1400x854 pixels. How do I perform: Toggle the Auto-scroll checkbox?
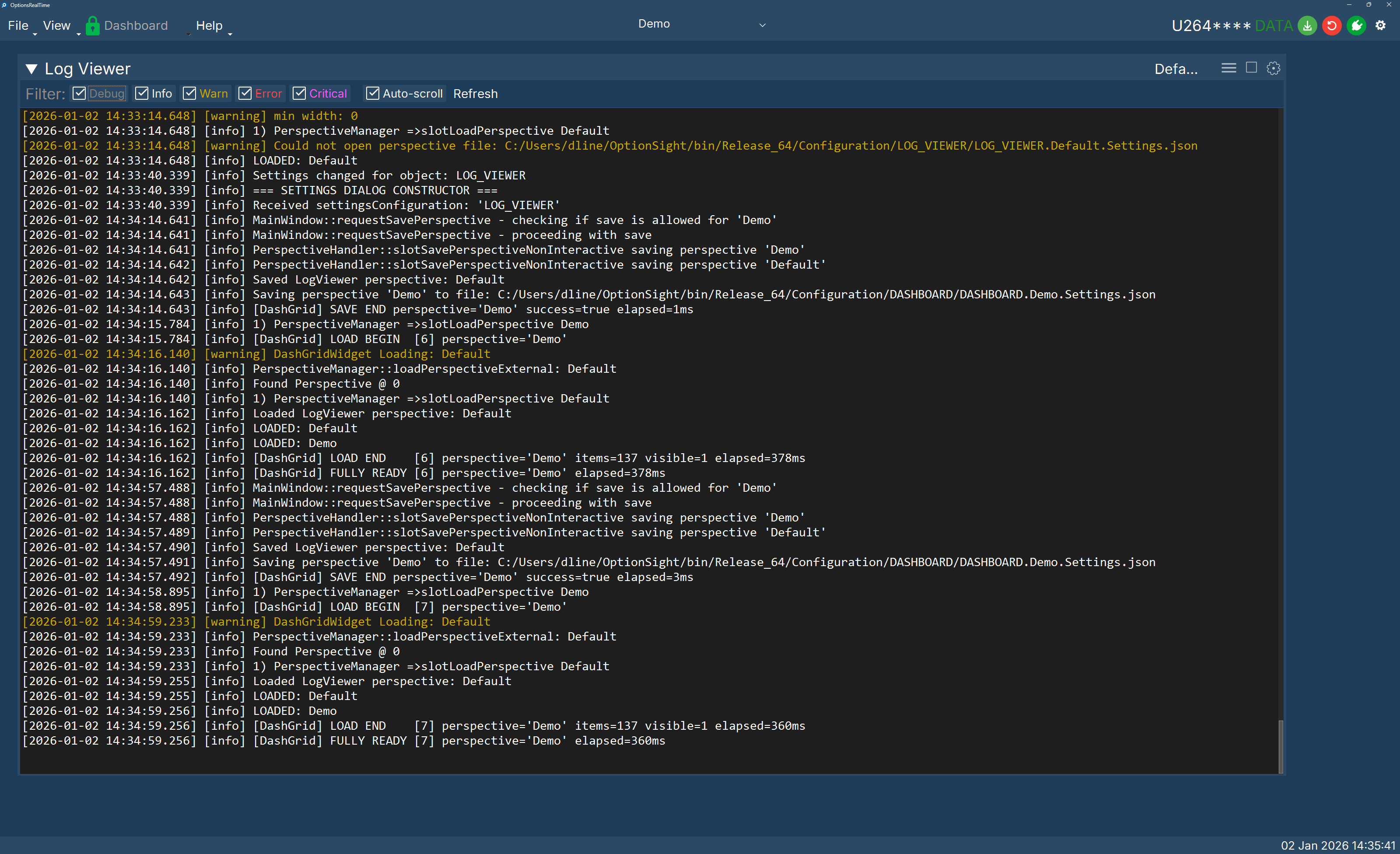click(x=373, y=93)
